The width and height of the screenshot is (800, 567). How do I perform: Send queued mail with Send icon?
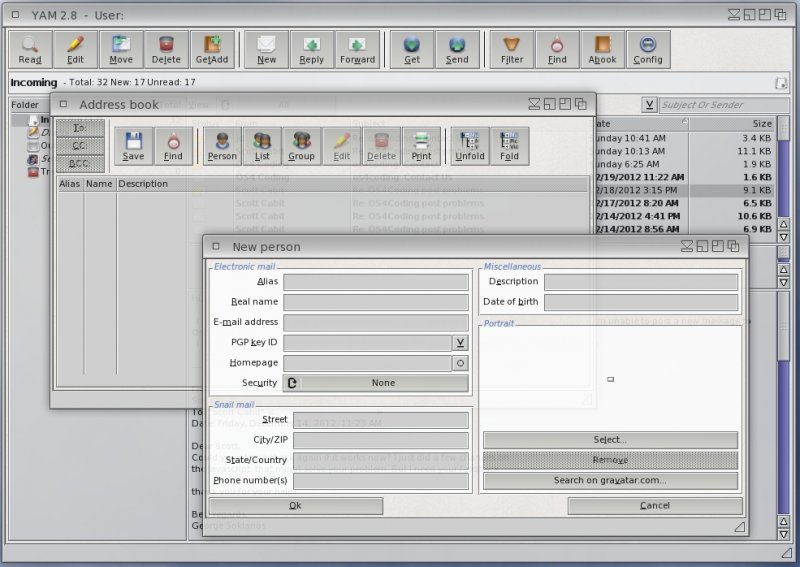[457, 48]
